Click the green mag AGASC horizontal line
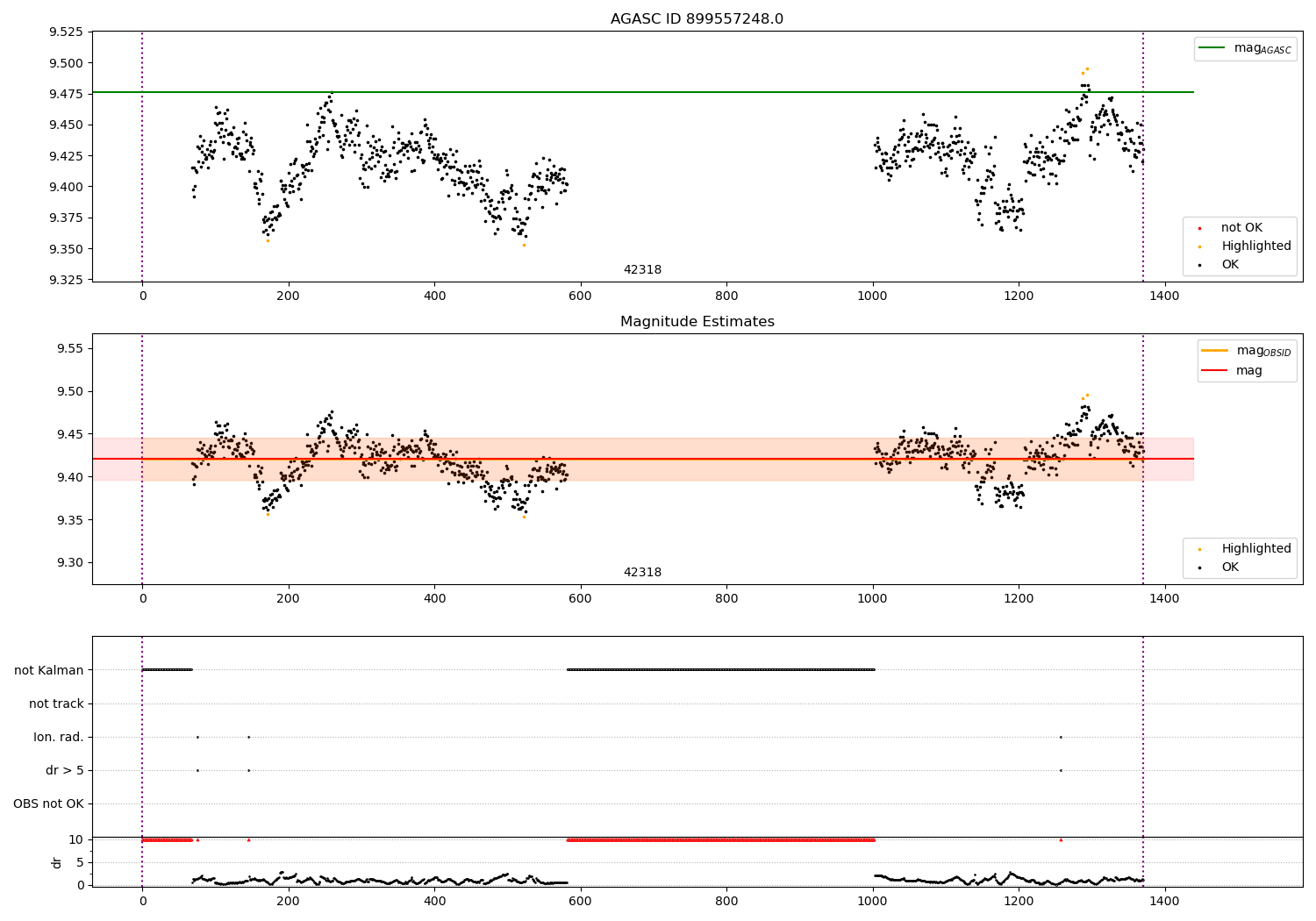1316x921 pixels. (x=642, y=92)
